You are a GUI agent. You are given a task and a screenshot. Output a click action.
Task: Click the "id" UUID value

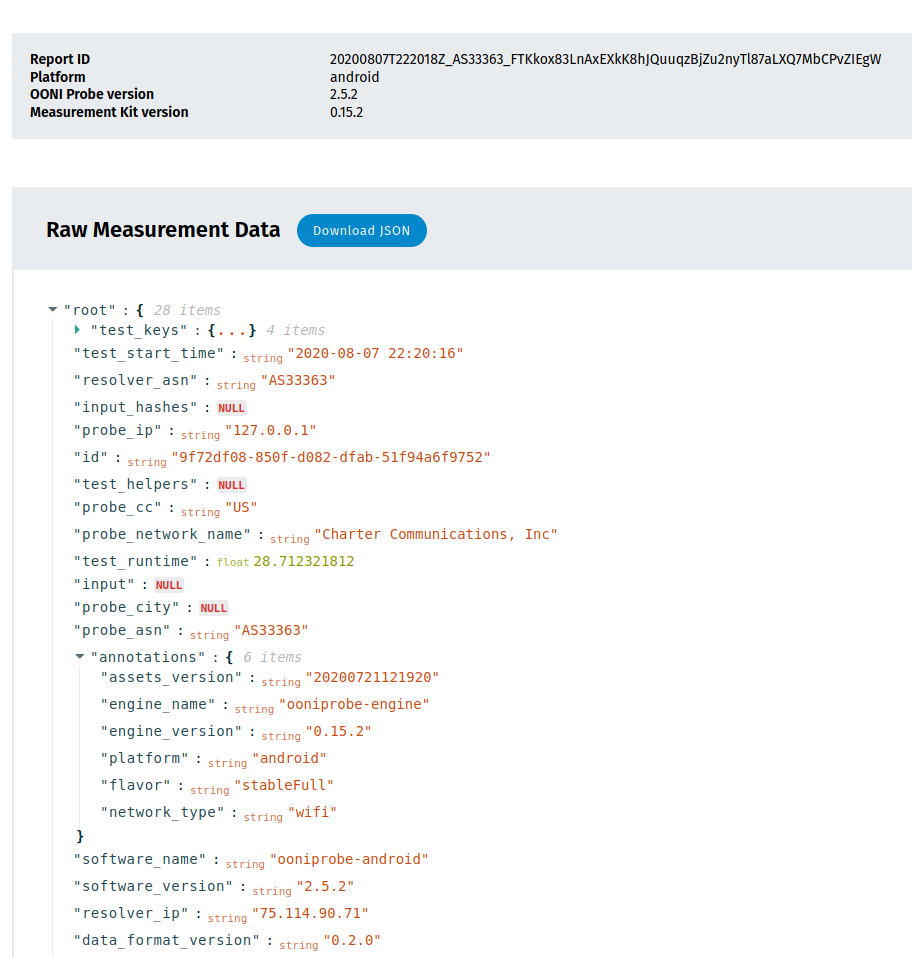pos(331,457)
